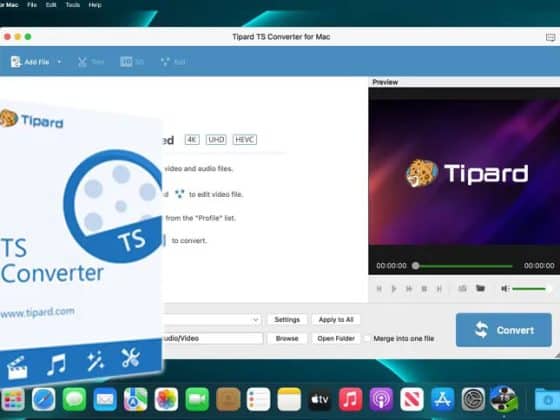The image size is (560, 420).
Task: Fast forward the preview video
Action: tap(409, 289)
